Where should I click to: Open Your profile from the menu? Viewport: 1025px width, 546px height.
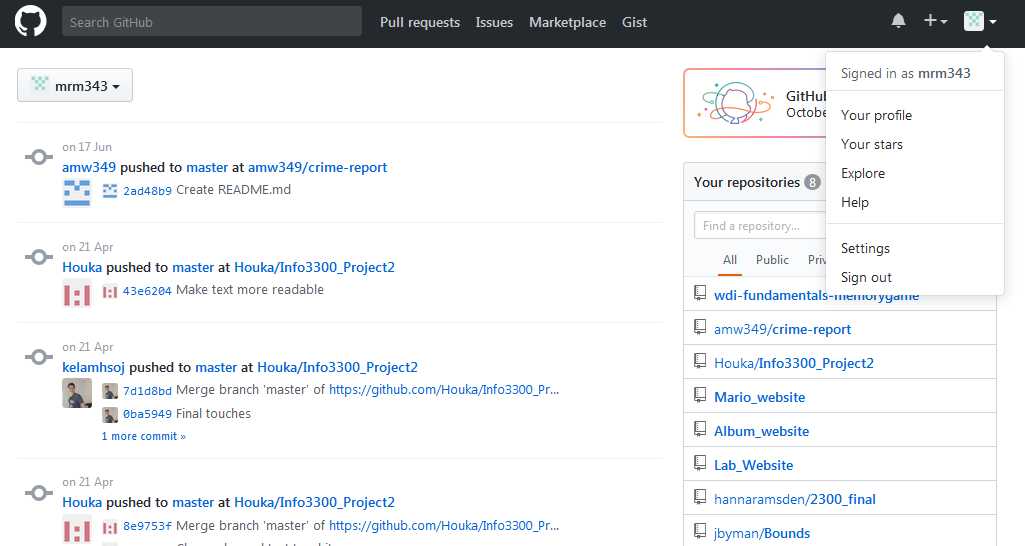tap(876, 115)
